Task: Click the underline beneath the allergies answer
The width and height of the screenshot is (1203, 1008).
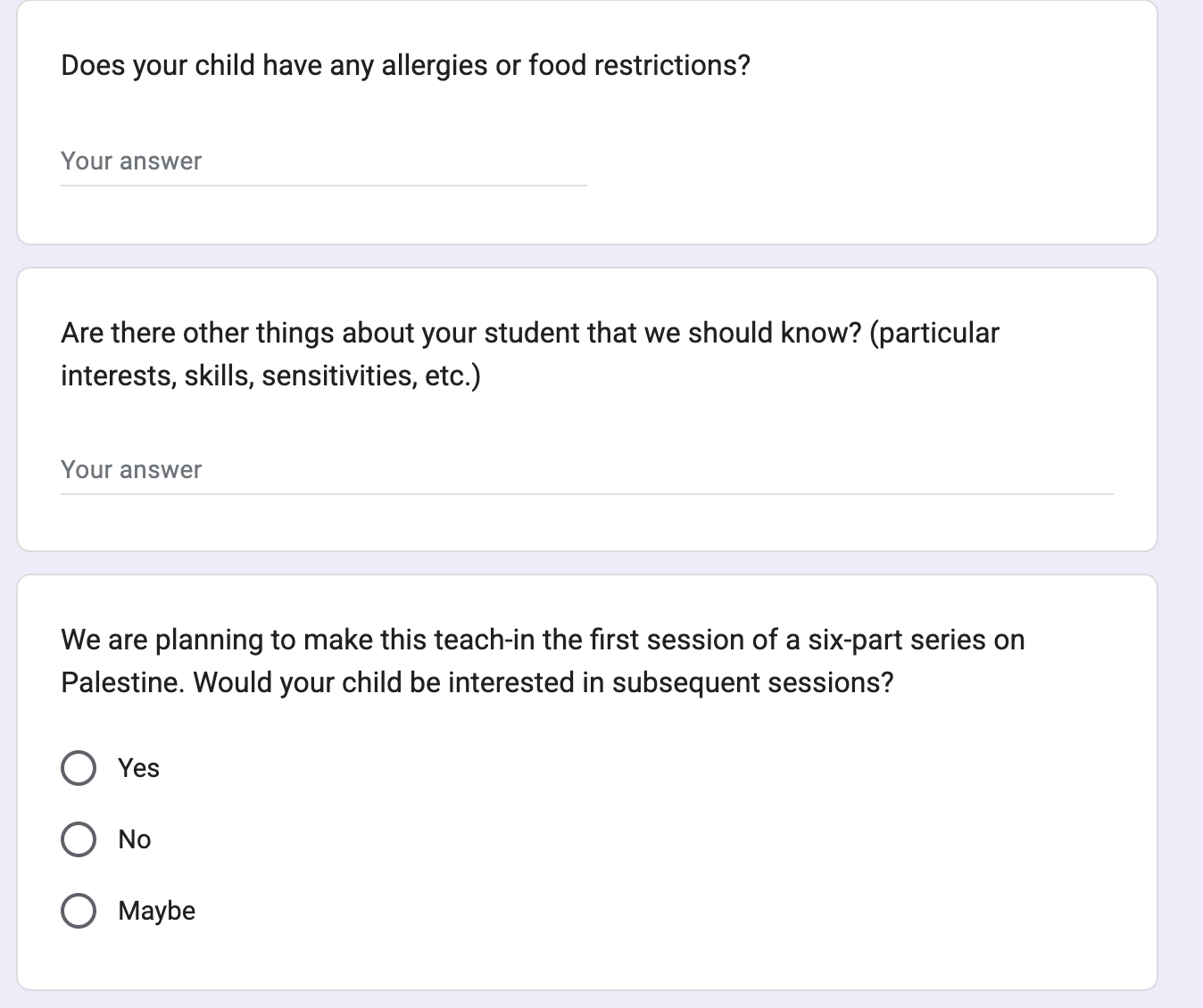Action: (323, 186)
